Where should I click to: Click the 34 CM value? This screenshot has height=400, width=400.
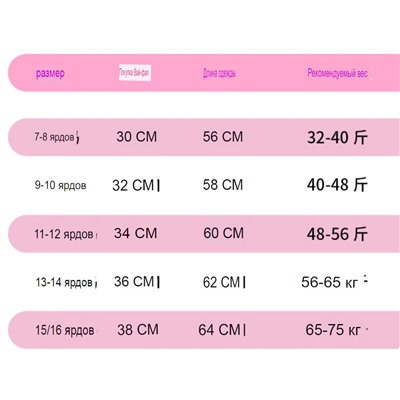coord(136,233)
